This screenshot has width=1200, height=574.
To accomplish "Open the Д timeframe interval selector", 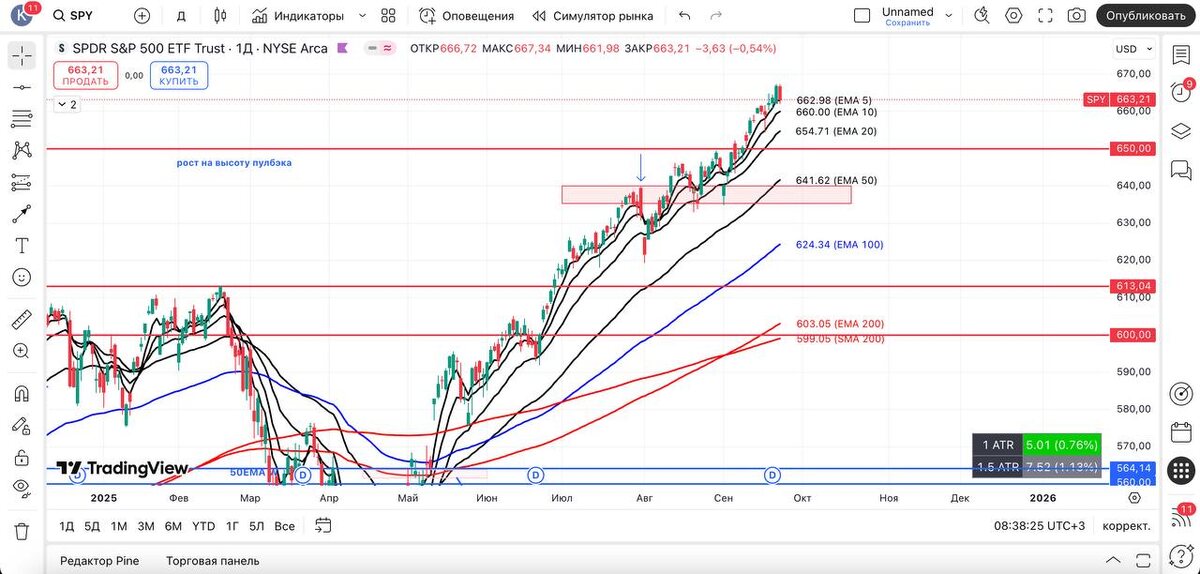I will click(181, 16).
